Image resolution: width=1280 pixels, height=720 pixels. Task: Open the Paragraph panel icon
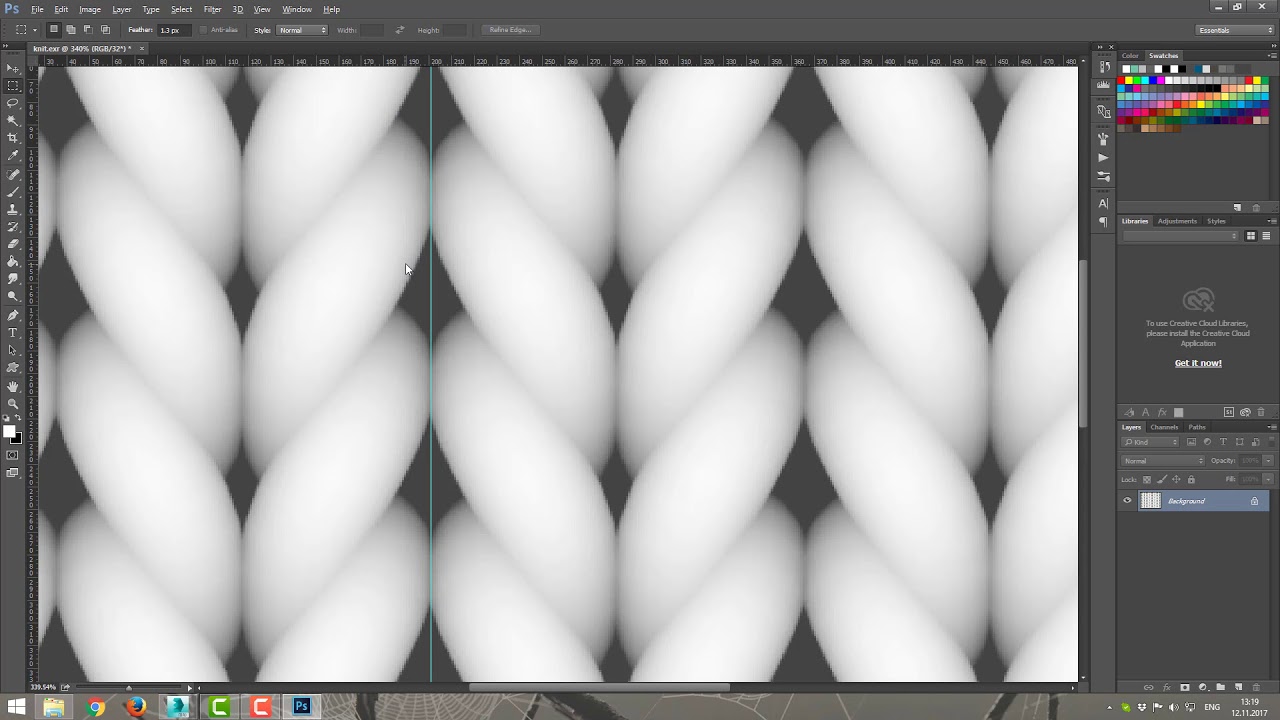click(x=1103, y=222)
